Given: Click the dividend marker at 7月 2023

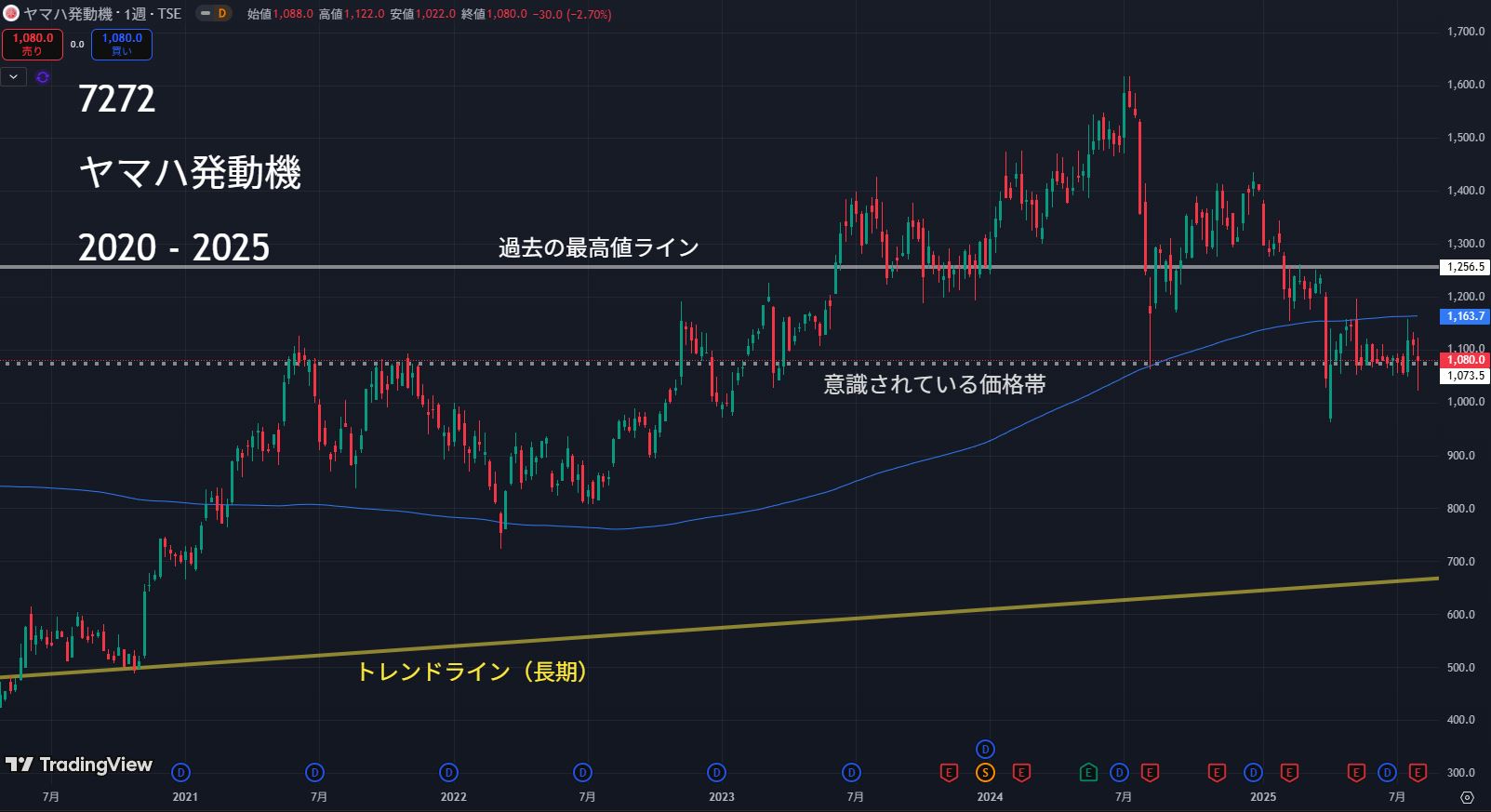Looking at the screenshot, I should tap(851, 772).
